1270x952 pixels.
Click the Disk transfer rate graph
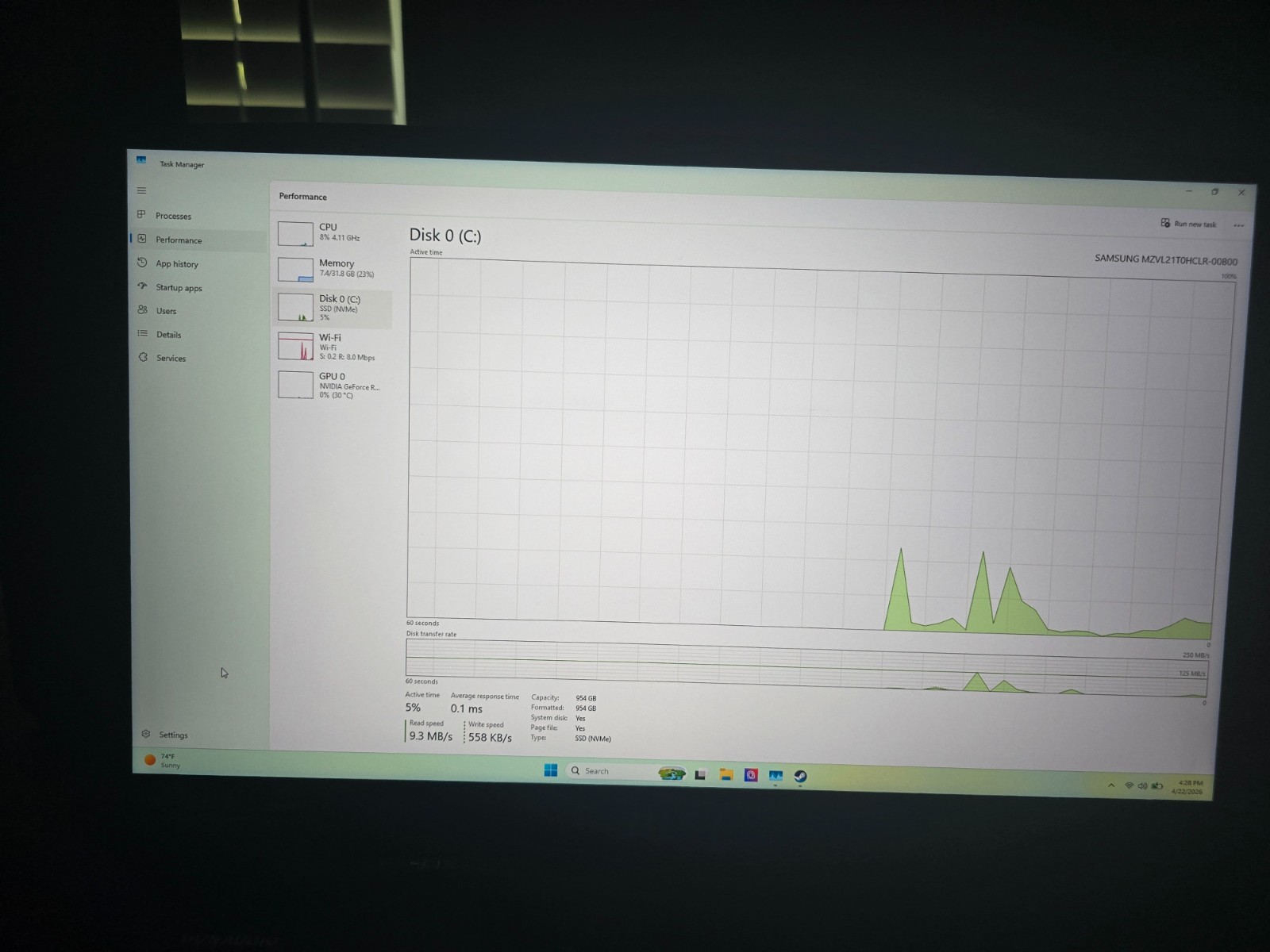pyautogui.click(x=806, y=669)
